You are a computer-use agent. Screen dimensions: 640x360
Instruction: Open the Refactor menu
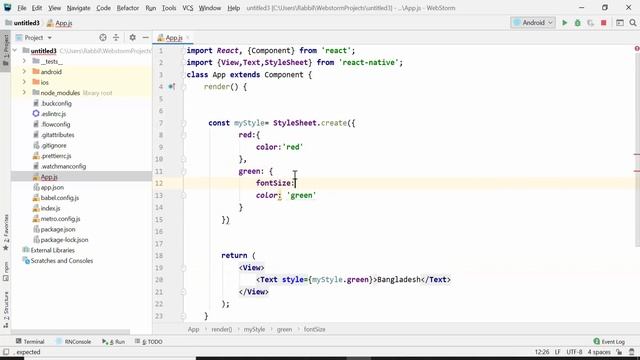click(128, 8)
